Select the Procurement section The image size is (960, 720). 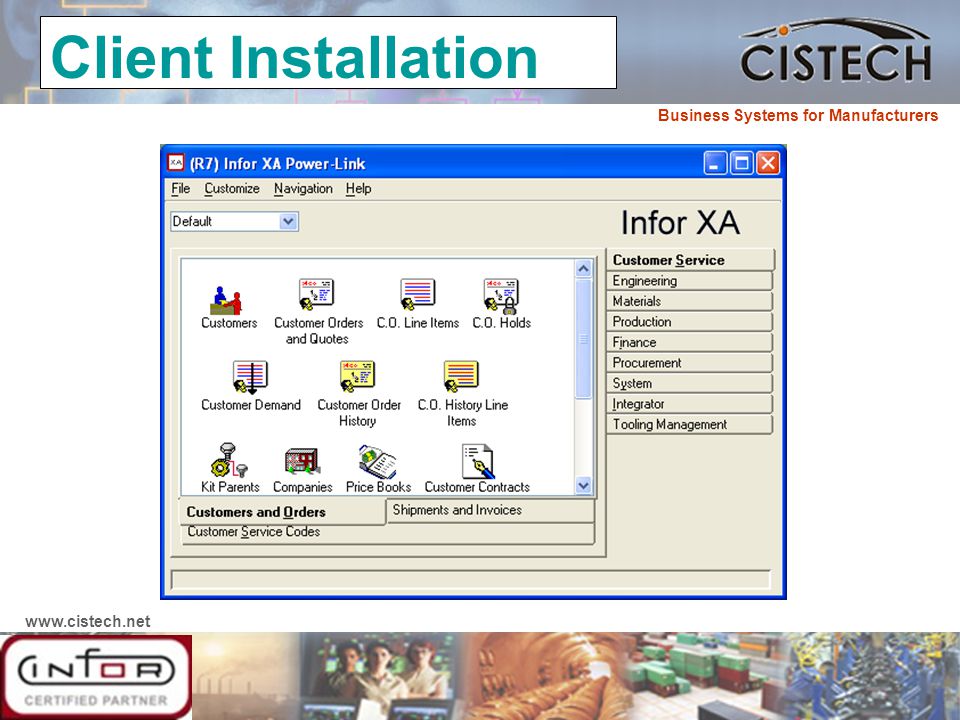coord(689,362)
